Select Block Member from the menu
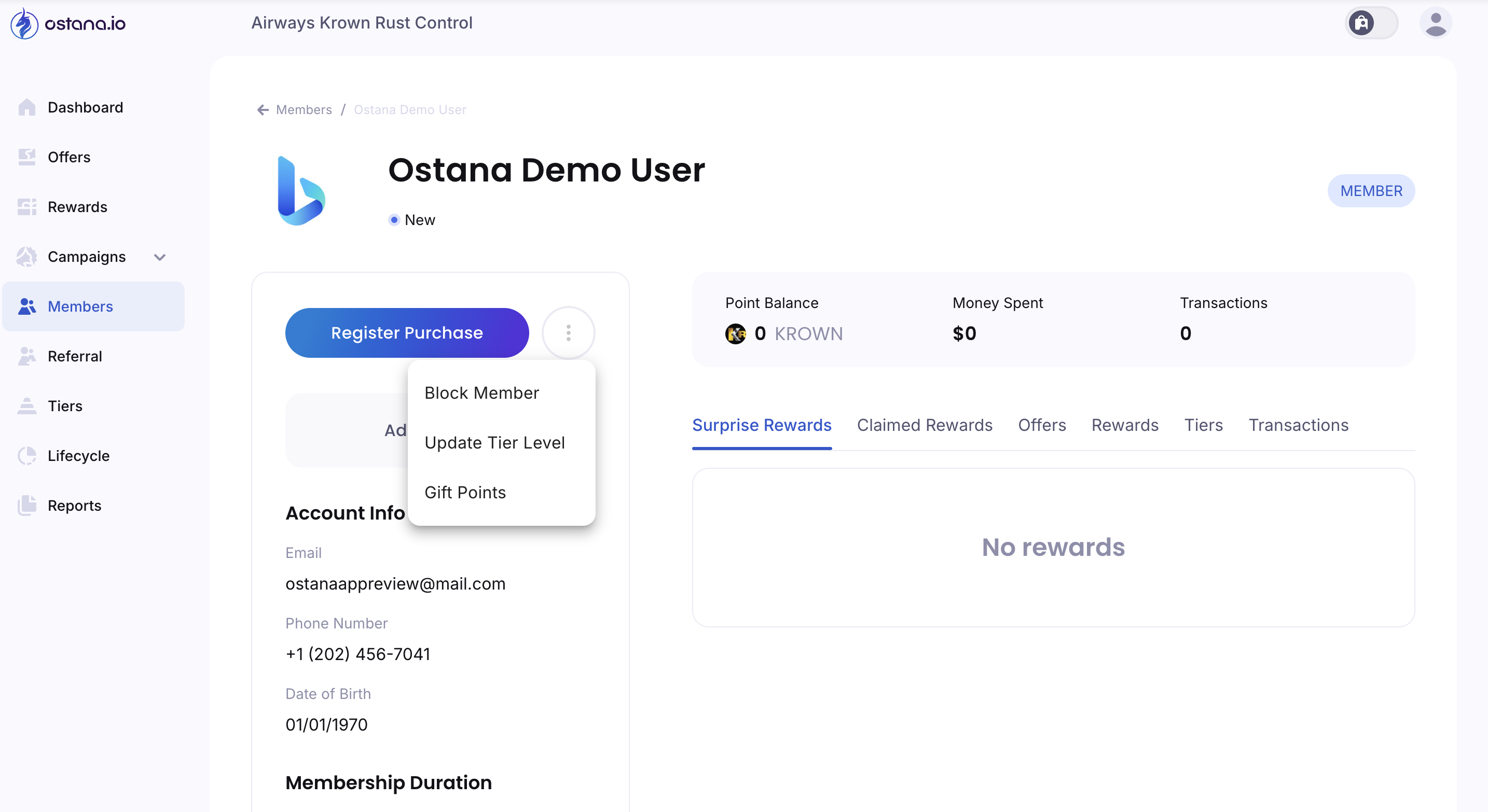 pos(501,393)
